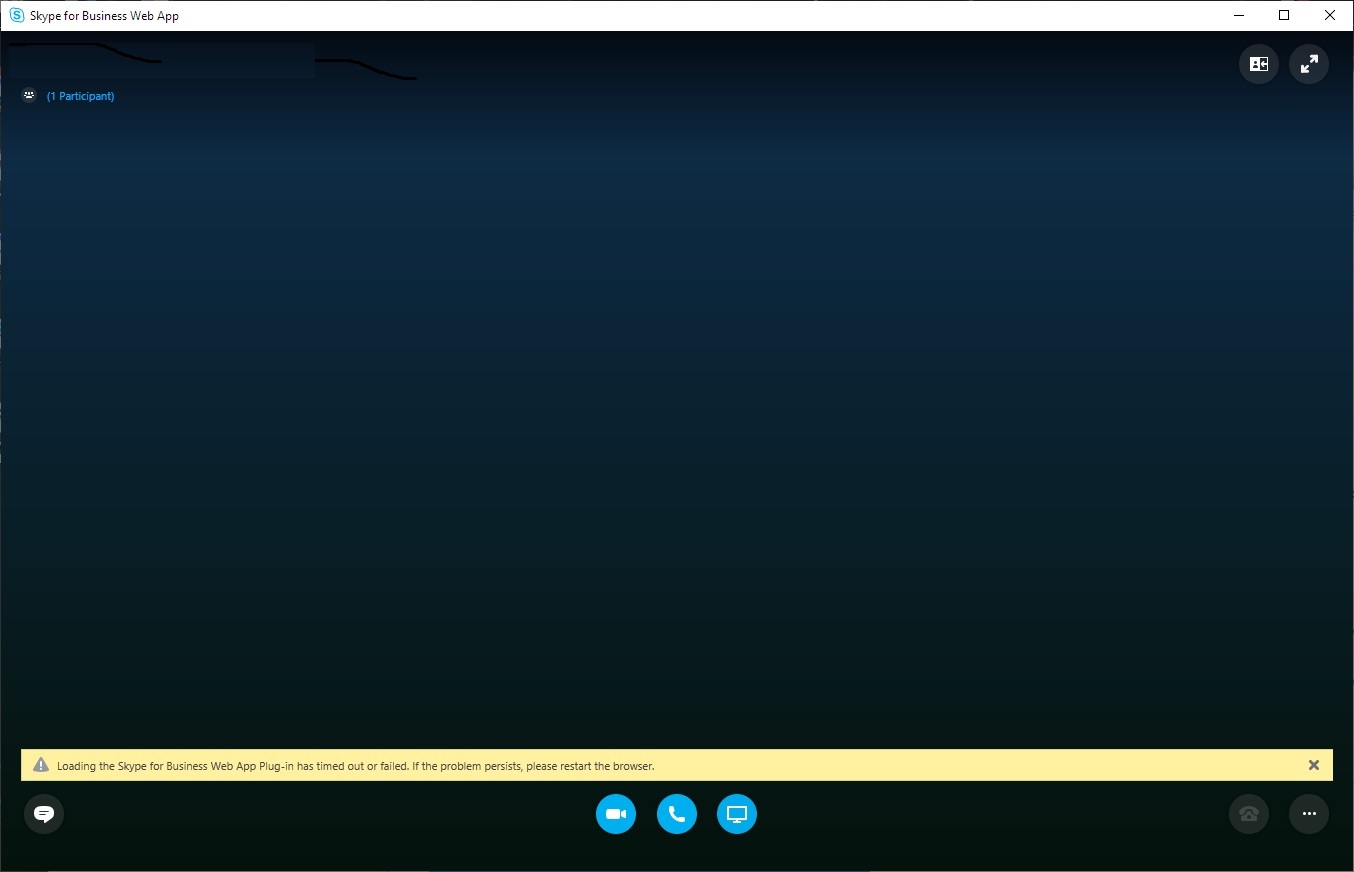Dismiss the yellow plug-in warning banner
The height and width of the screenshot is (872, 1354).
click(x=1314, y=765)
